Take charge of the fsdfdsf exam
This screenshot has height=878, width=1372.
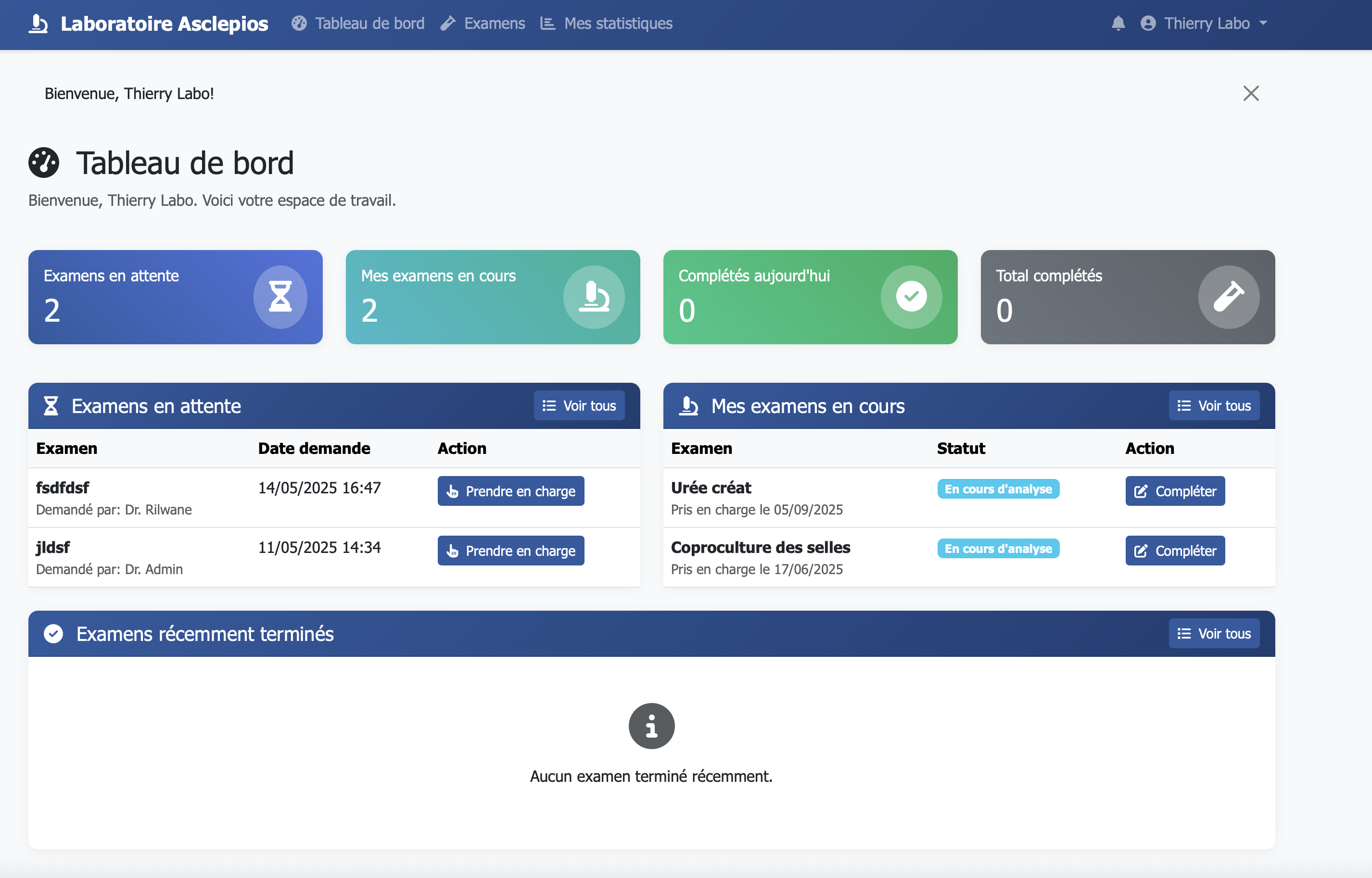(x=510, y=491)
